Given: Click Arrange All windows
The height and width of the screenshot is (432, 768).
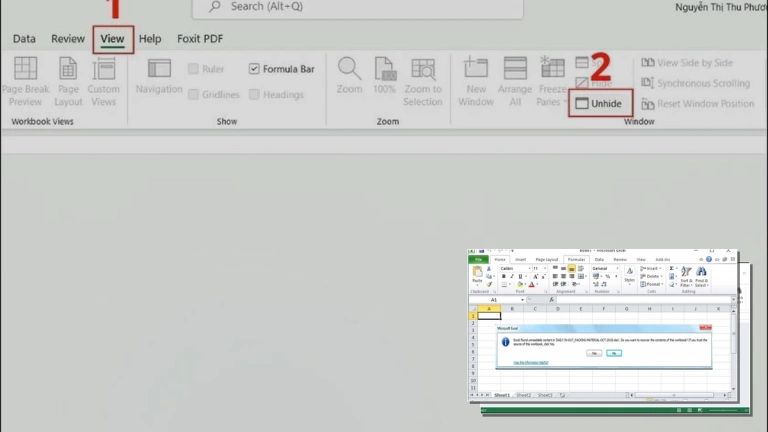Looking at the screenshot, I should coord(515,82).
